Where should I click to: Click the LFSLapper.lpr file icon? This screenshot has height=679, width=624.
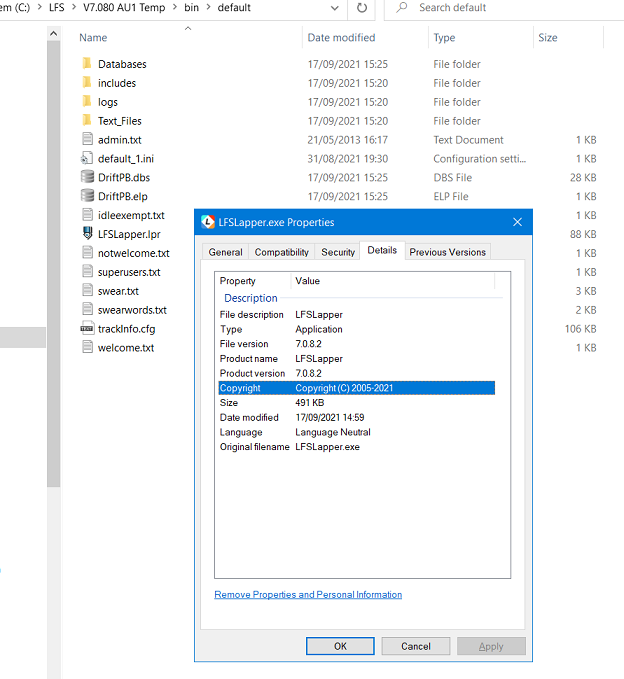pyautogui.click(x=87, y=234)
